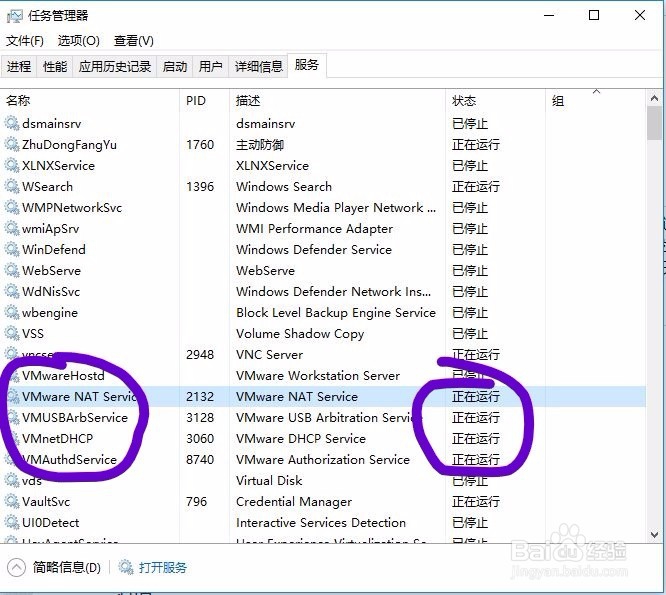Click the Task Manager title bar icon
The image size is (666, 595).
(14, 16)
